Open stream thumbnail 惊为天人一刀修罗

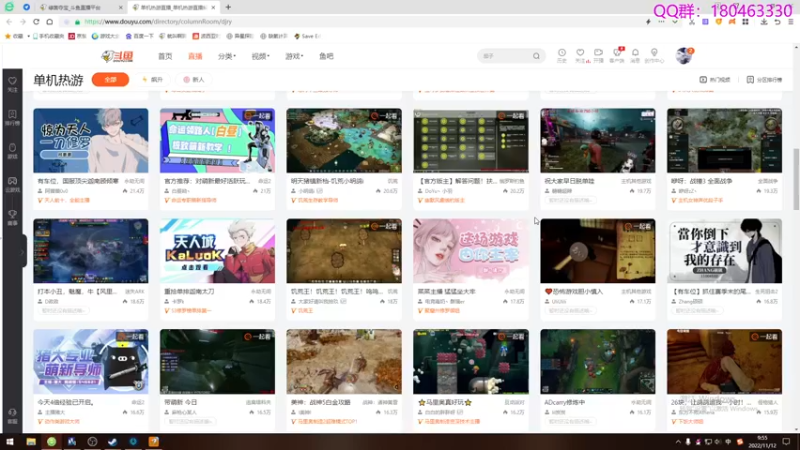click(x=91, y=140)
